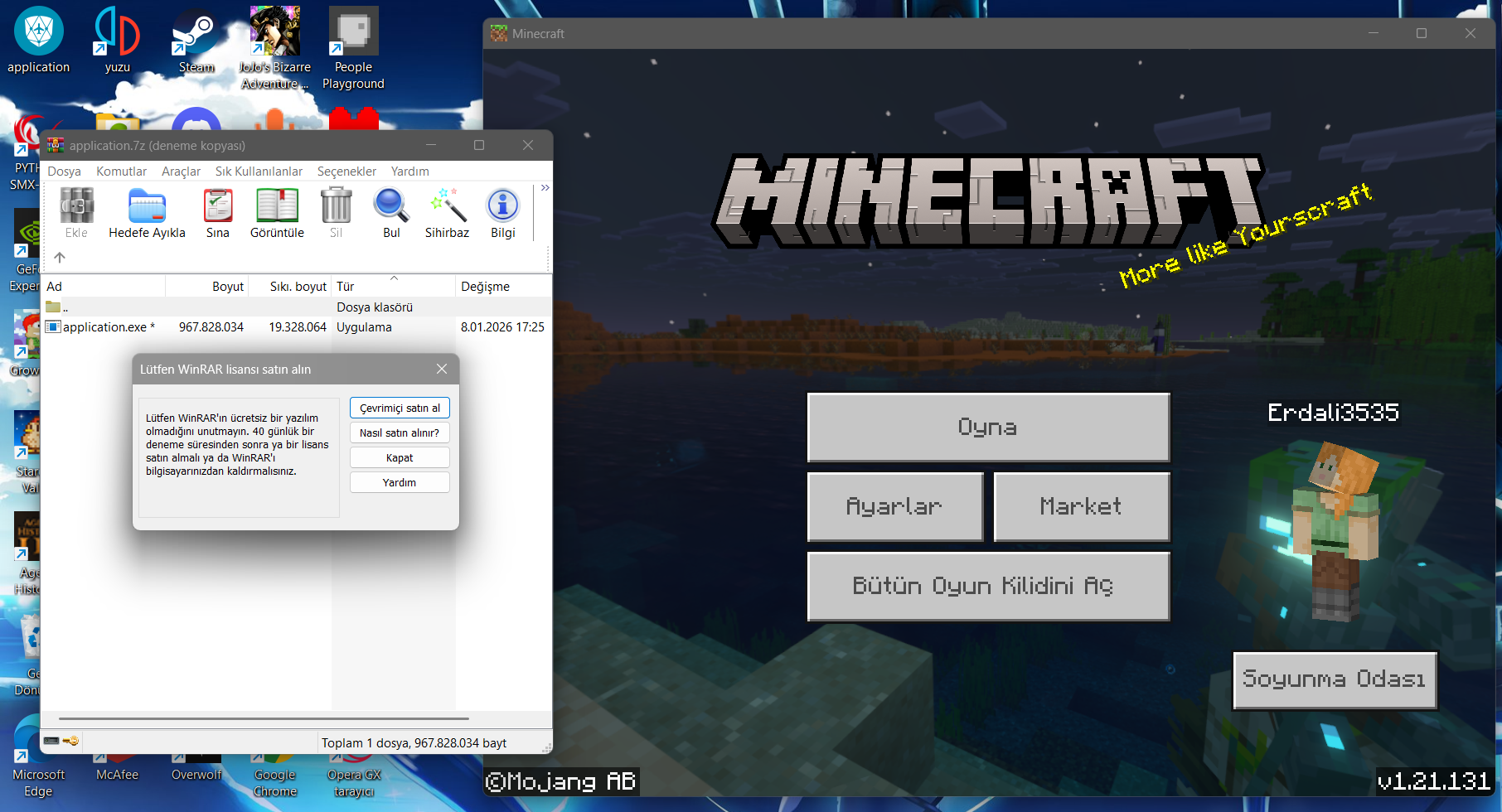
Task: Select the Microsoft Edge desktop shortcut
Action: (x=38, y=773)
